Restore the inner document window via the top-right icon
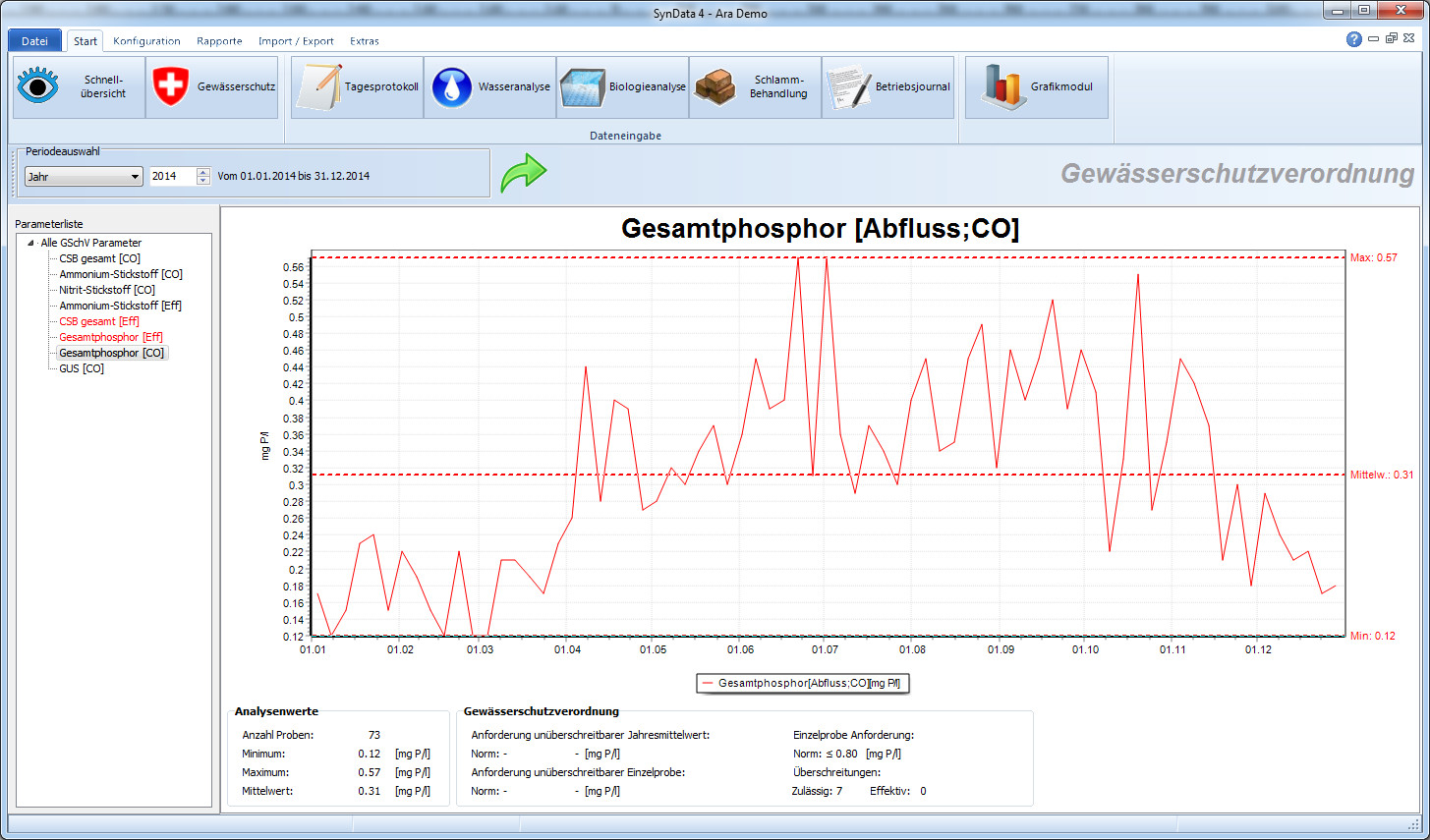This screenshot has height=840, width=1430. click(1392, 38)
